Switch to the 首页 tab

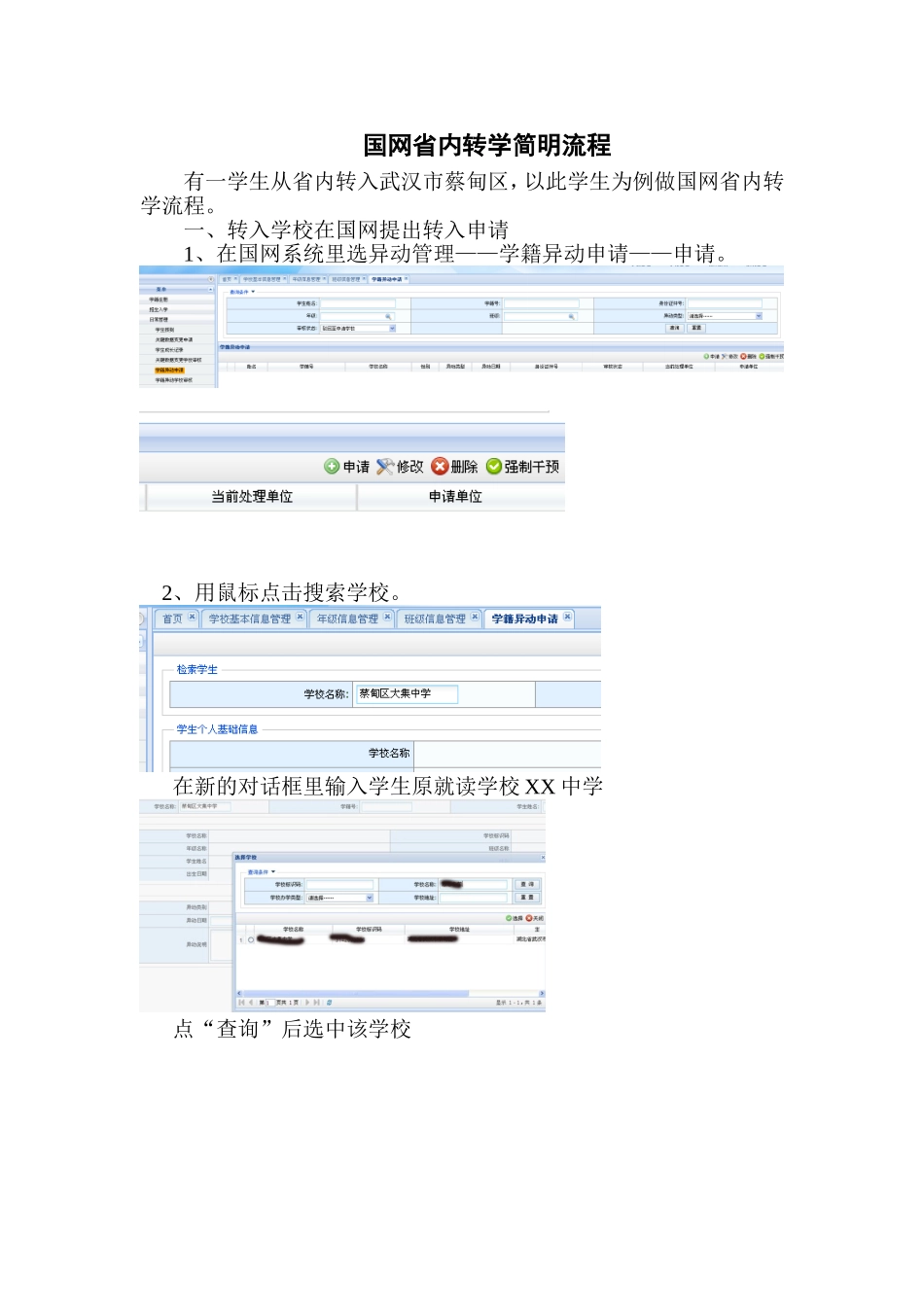[x=172, y=618]
